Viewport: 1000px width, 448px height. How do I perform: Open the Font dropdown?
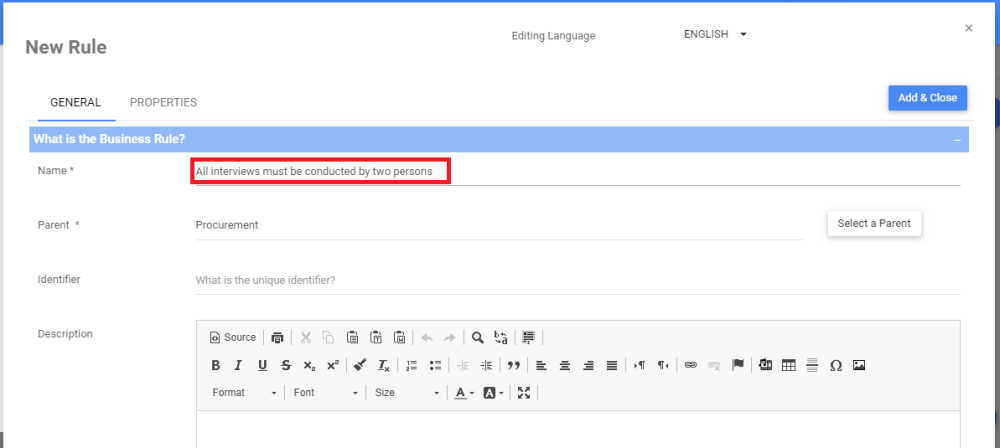click(x=326, y=393)
